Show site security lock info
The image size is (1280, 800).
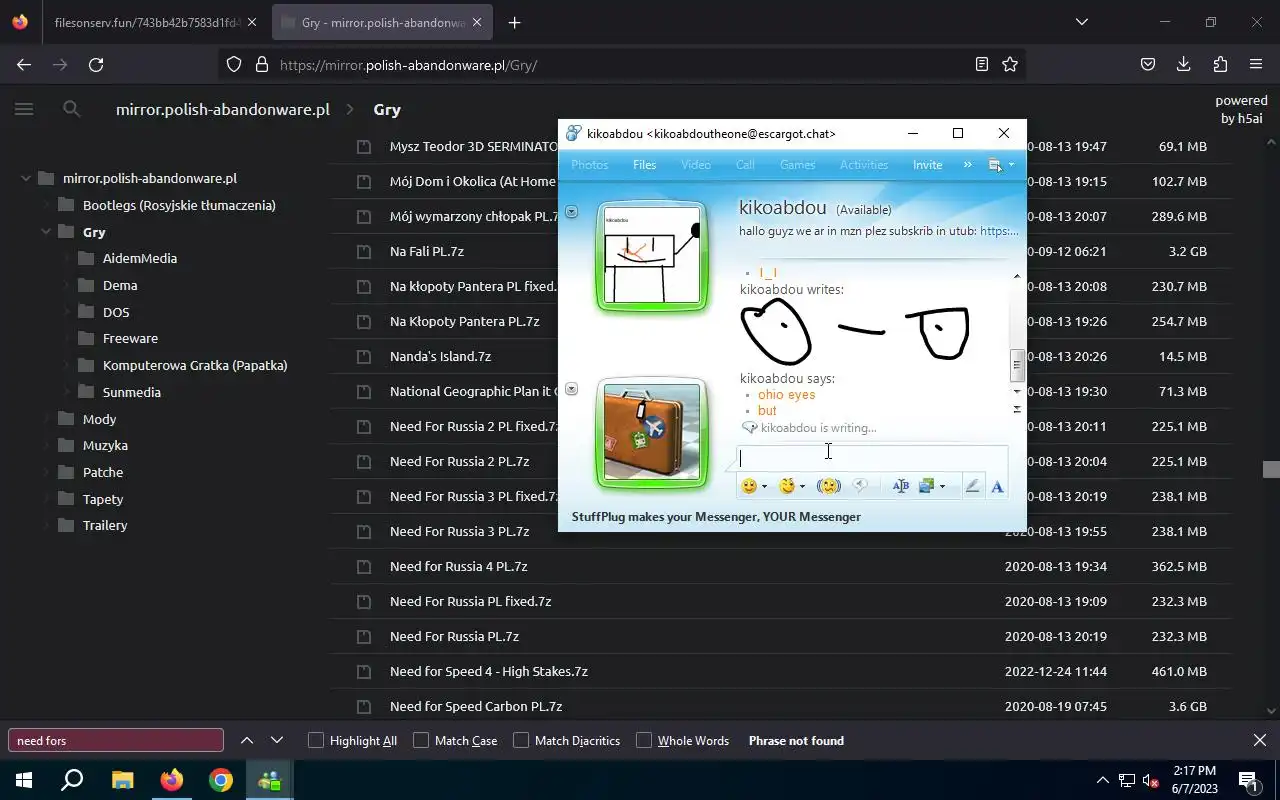tap(262, 64)
